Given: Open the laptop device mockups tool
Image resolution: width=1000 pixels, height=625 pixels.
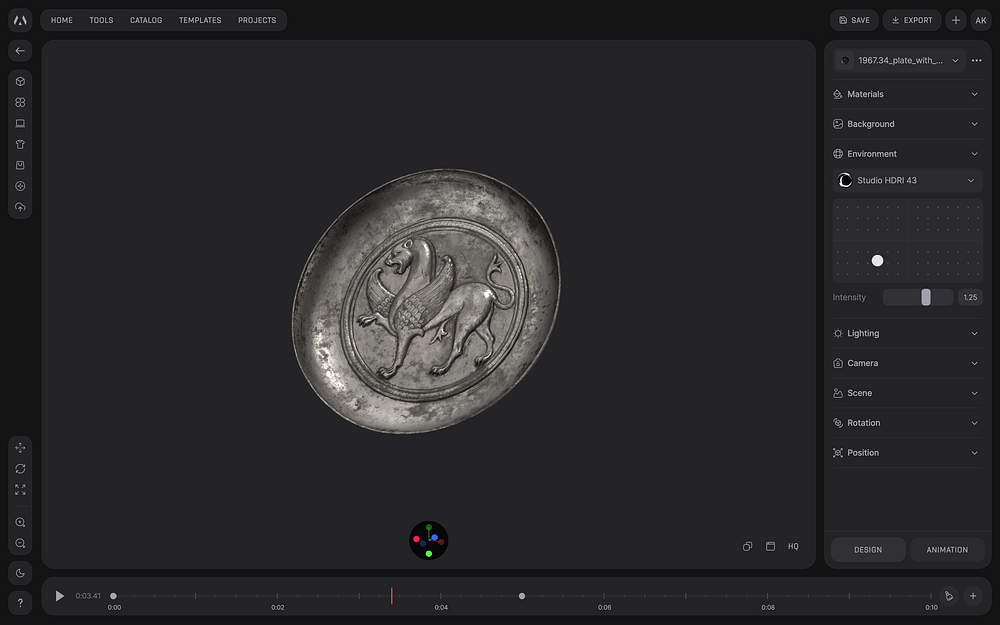Looking at the screenshot, I should (x=20, y=123).
